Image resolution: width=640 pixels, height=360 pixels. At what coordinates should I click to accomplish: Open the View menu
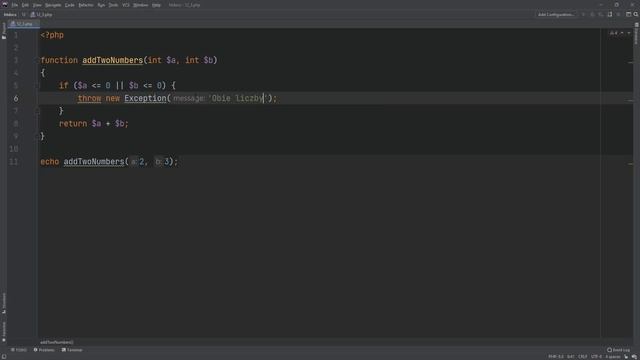tap(37, 5)
